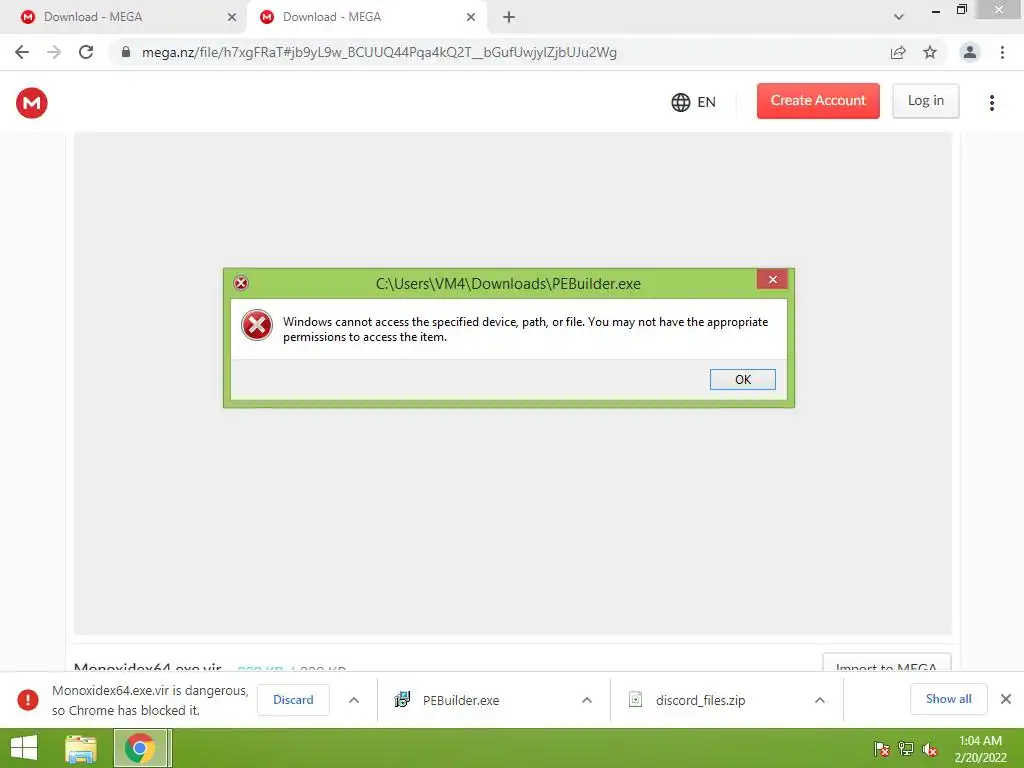Close the first Download - MEGA tab
Viewport: 1024px width, 768px height.
tap(232, 17)
